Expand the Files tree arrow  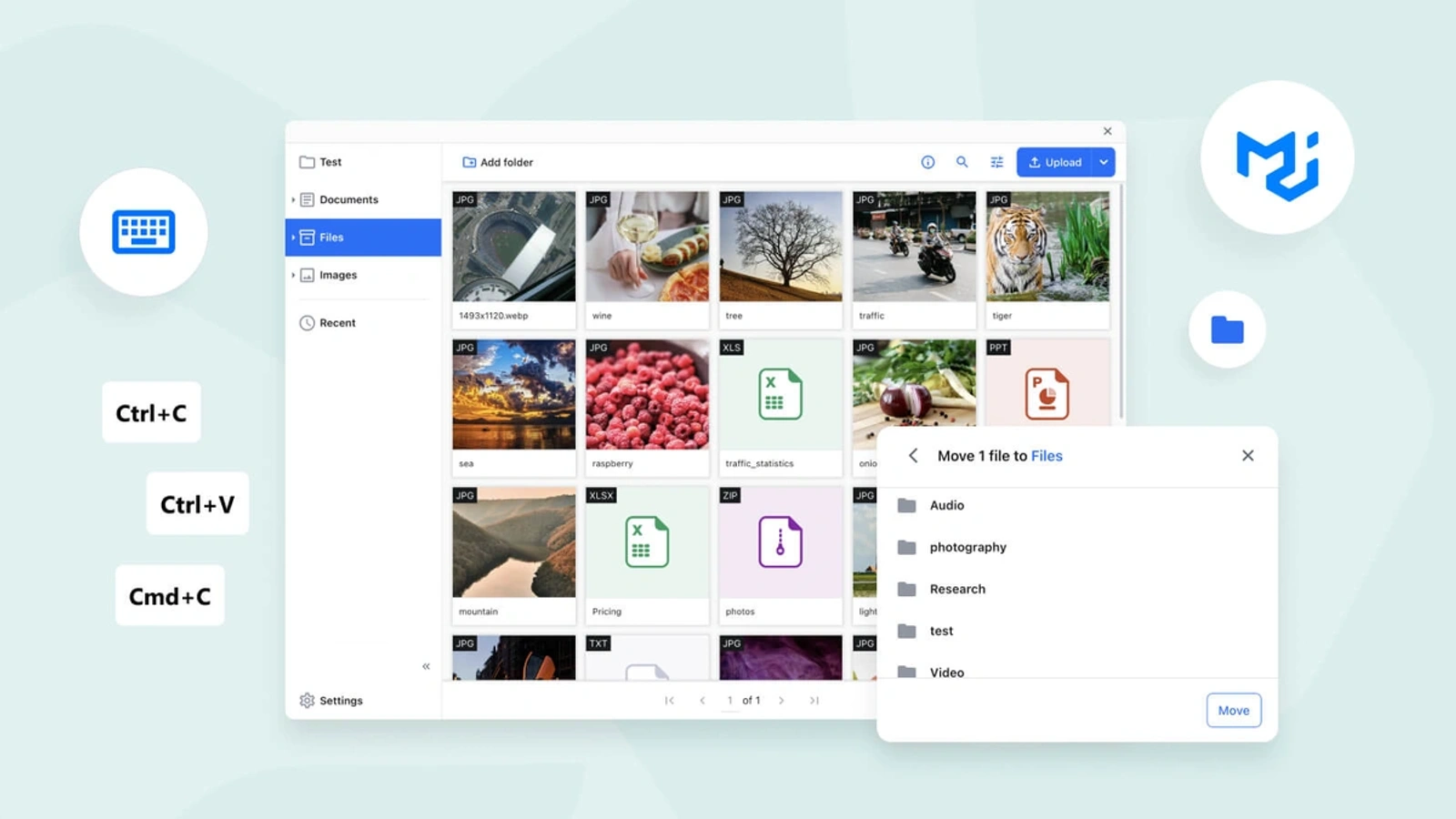293,238
